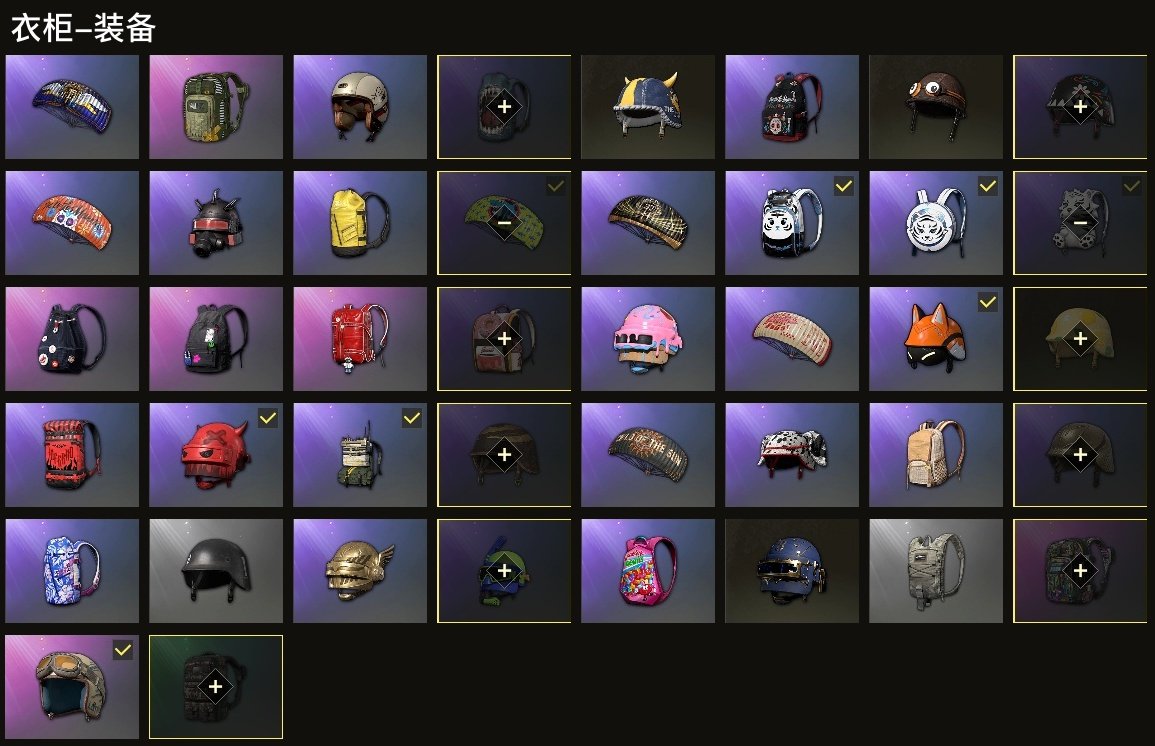This screenshot has width=1155, height=746.
Task: Click minus icon on gray leopard backpack
Action: pyautogui.click(x=1080, y=222)
